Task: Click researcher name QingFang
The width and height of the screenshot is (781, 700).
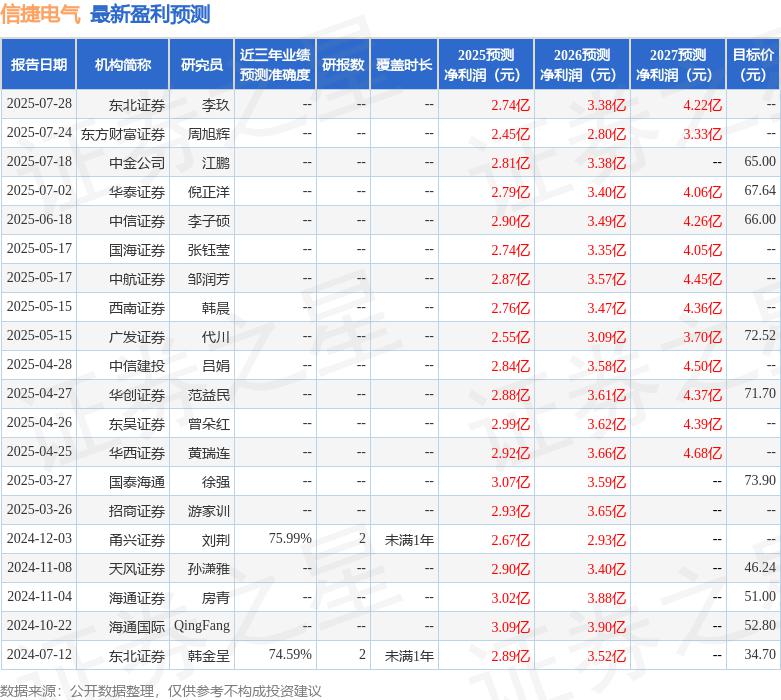Action: coord(202,626)
